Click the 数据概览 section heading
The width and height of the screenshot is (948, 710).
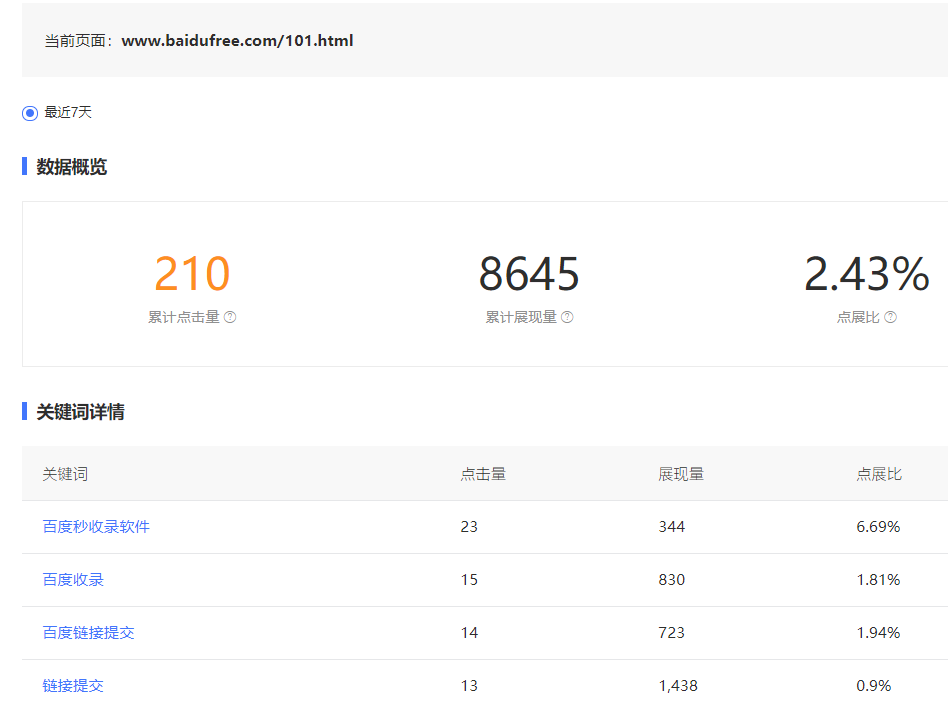72,167
